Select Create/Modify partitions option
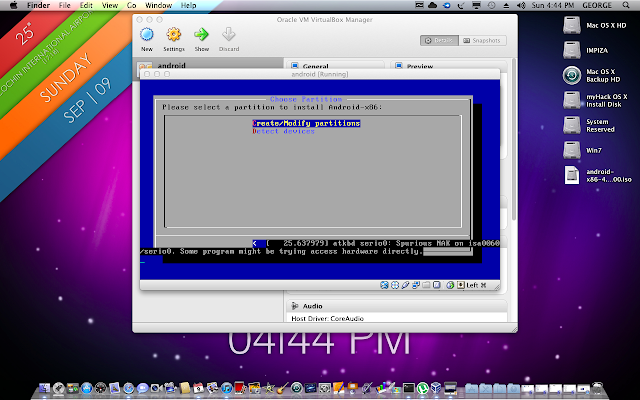The image size is (640, 400). [x=306, y=123]
